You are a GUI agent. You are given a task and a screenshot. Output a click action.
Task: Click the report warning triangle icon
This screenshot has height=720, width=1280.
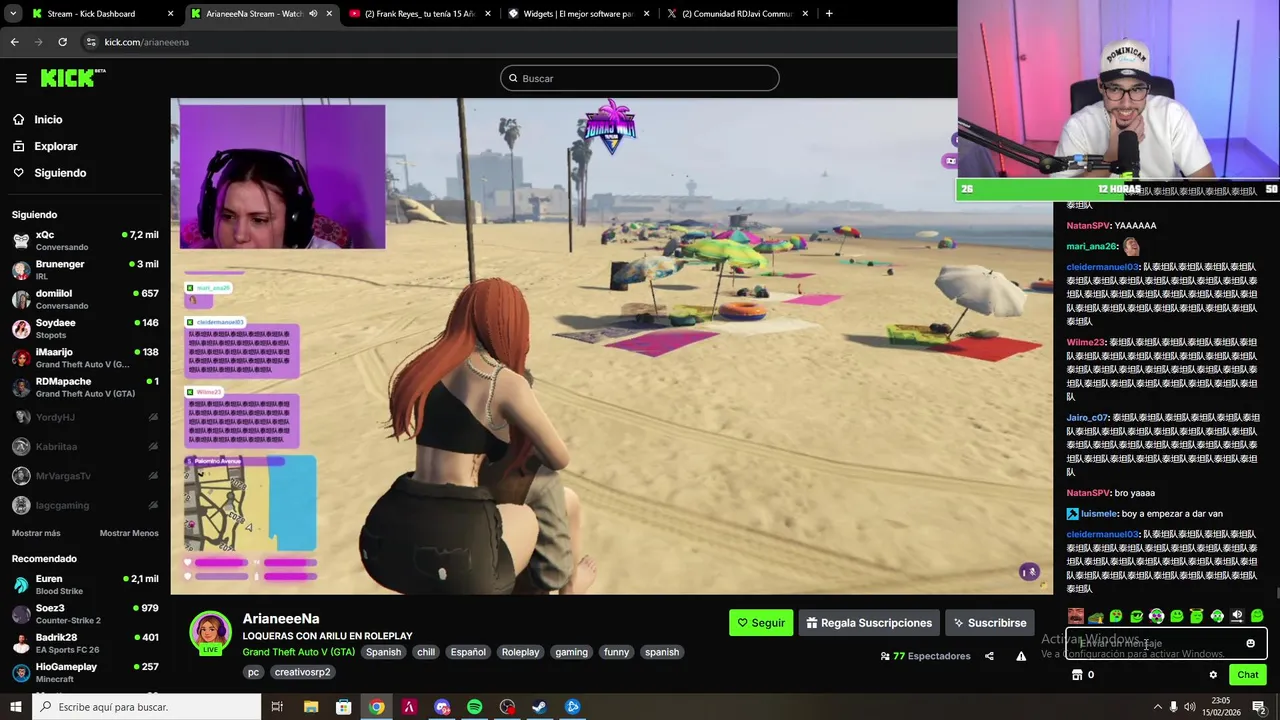point(1021,656)
